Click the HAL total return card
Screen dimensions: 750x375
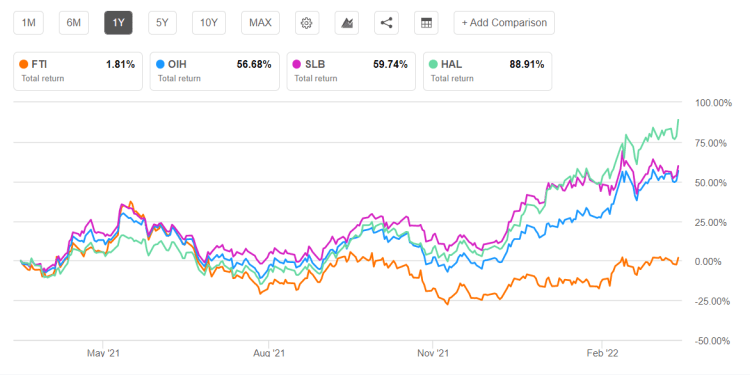pyautogui.click(x=487, y=71)
